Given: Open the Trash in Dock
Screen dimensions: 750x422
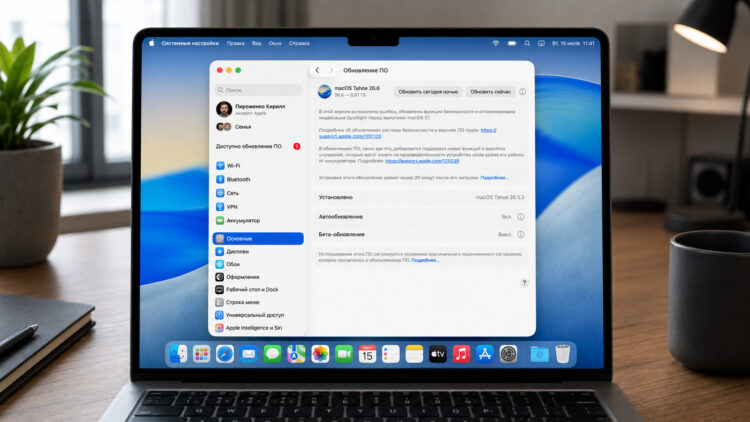Looking at the screenshot, I should [x=562, y=355].
